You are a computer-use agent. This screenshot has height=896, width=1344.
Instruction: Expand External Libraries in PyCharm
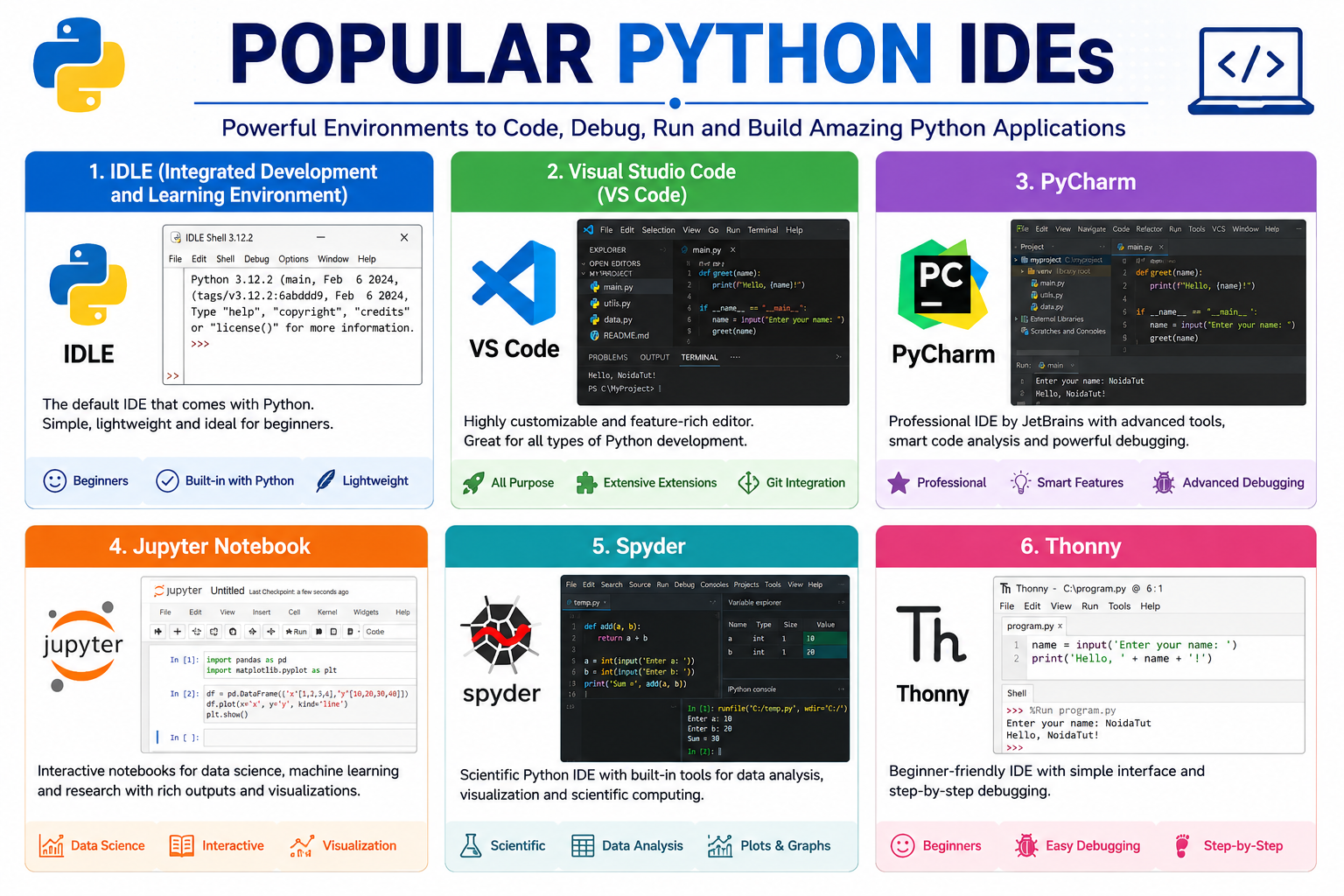[1016, 319]
